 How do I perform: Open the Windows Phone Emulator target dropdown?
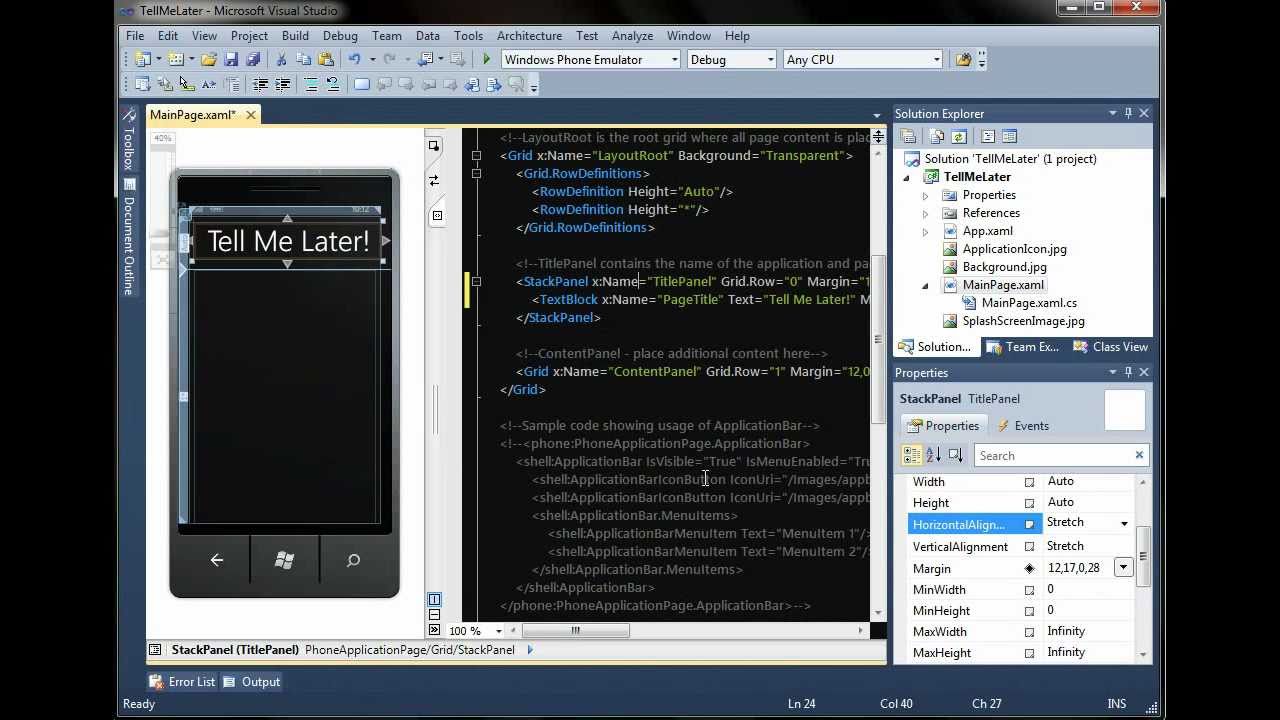click(x=675, y=60)
